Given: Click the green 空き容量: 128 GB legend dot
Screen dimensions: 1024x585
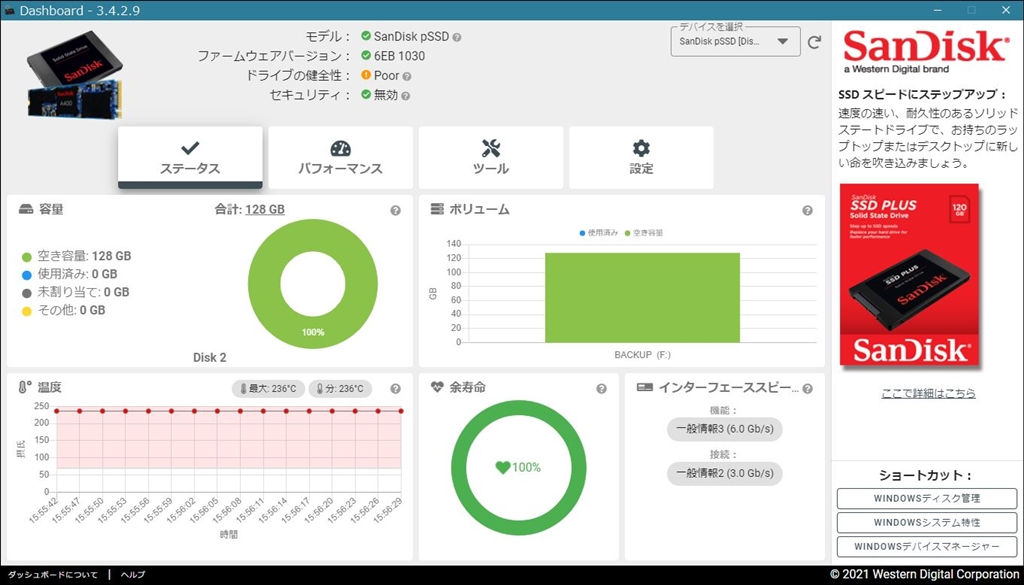Looking at the screenshot, I should click(x=27, y=257).
